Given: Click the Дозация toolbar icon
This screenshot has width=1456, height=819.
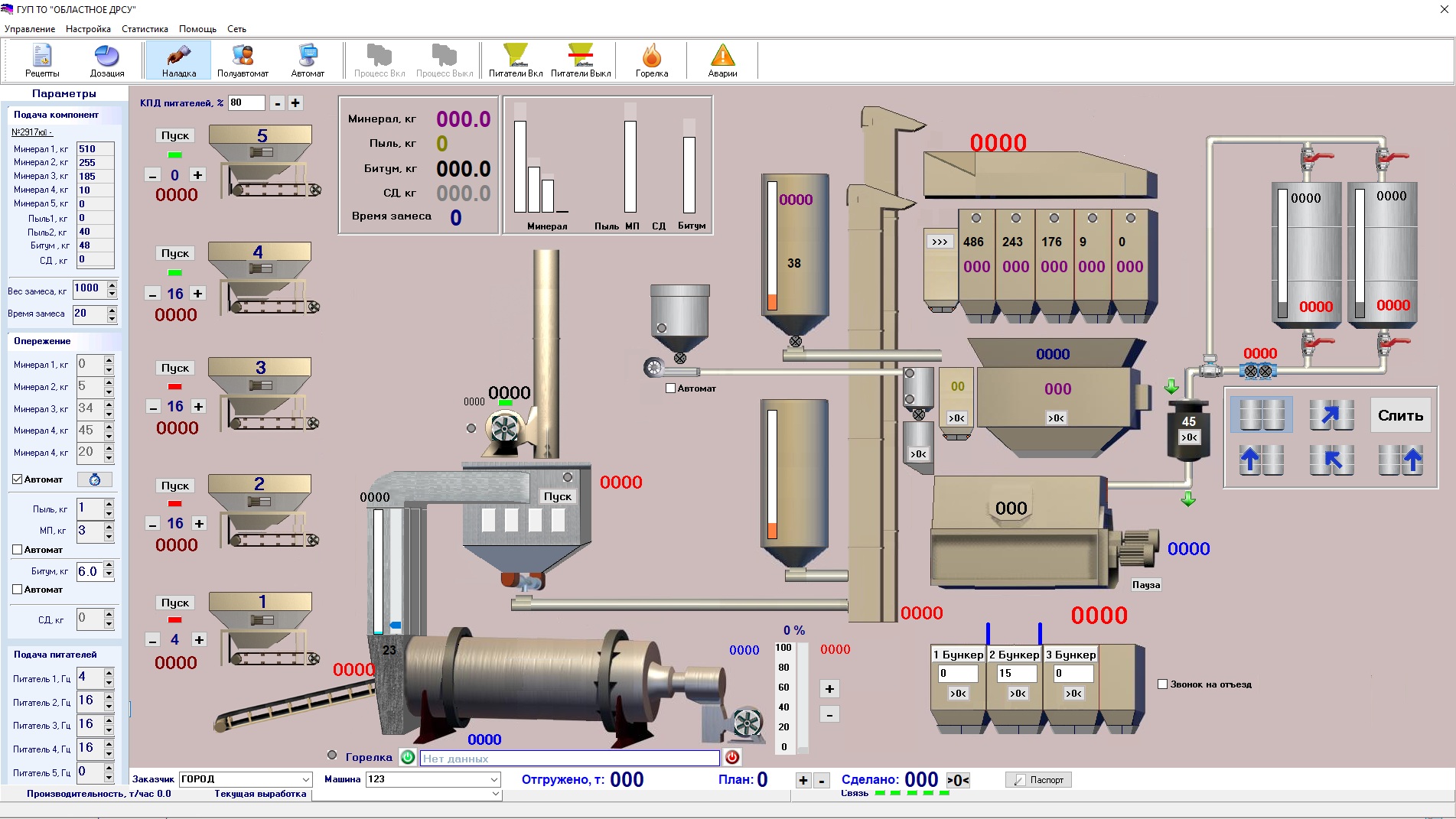Looking at the screenshot, I should [x=107, y=60].
